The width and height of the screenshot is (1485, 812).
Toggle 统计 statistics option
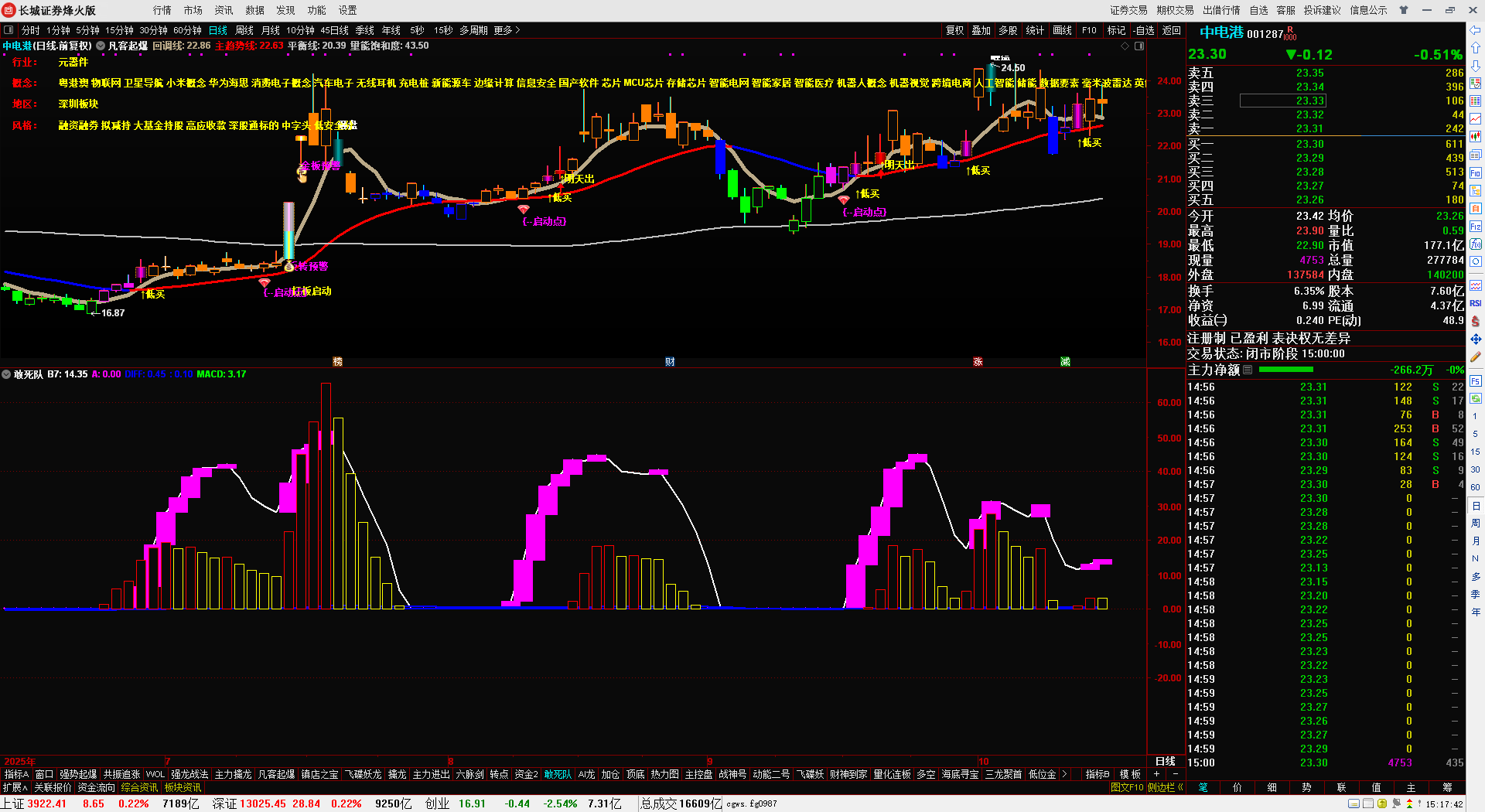pos(1035,30)
